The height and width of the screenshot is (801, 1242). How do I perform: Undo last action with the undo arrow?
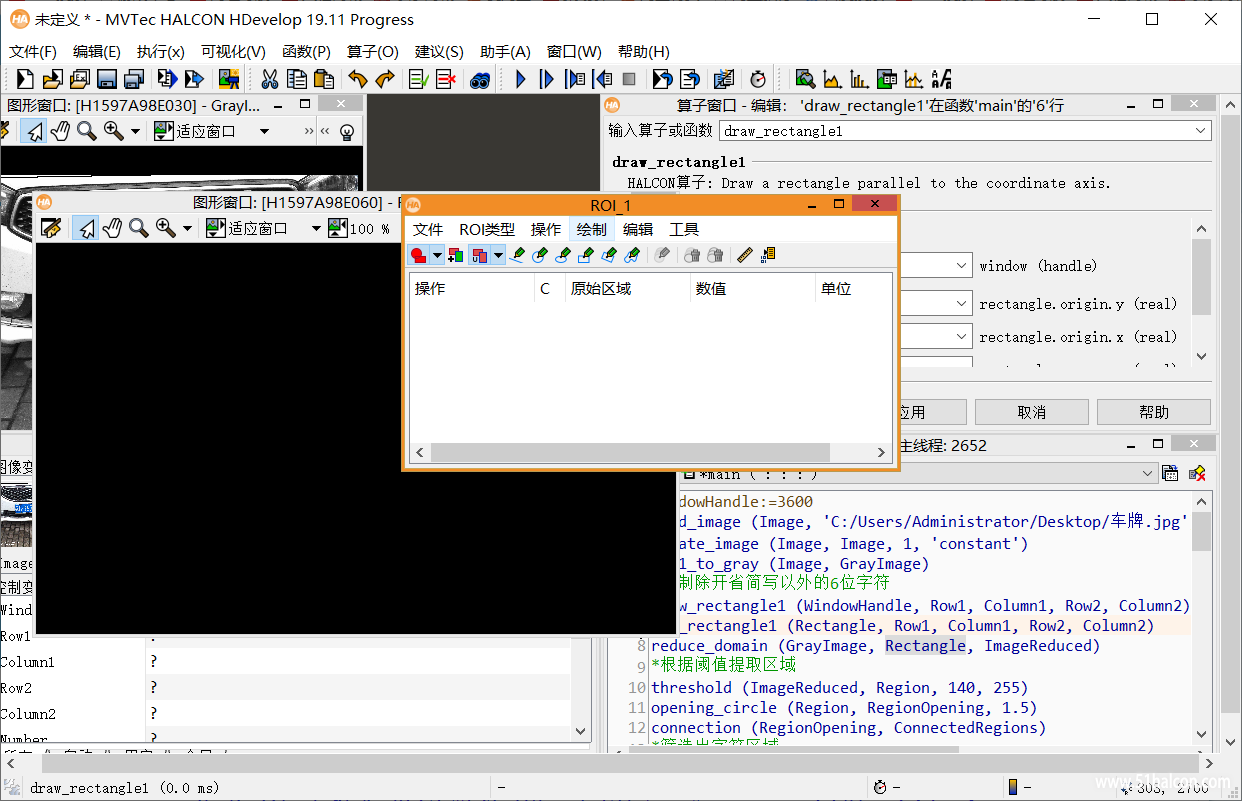(358, 79)
